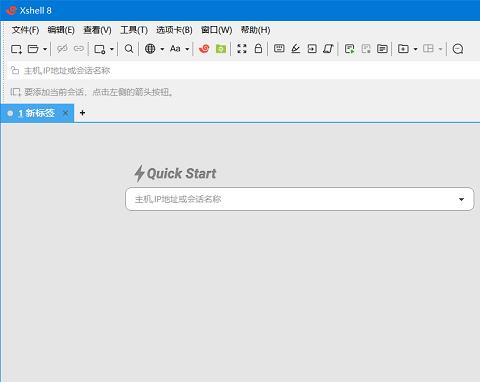480x382 pixels.
Task: Open the 文件(F) menu
Action: click(x=25, y=30)
